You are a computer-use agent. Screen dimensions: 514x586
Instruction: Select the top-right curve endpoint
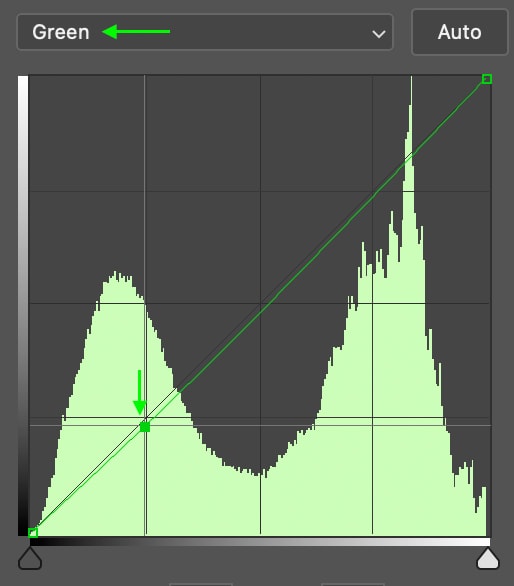point(486,79)
